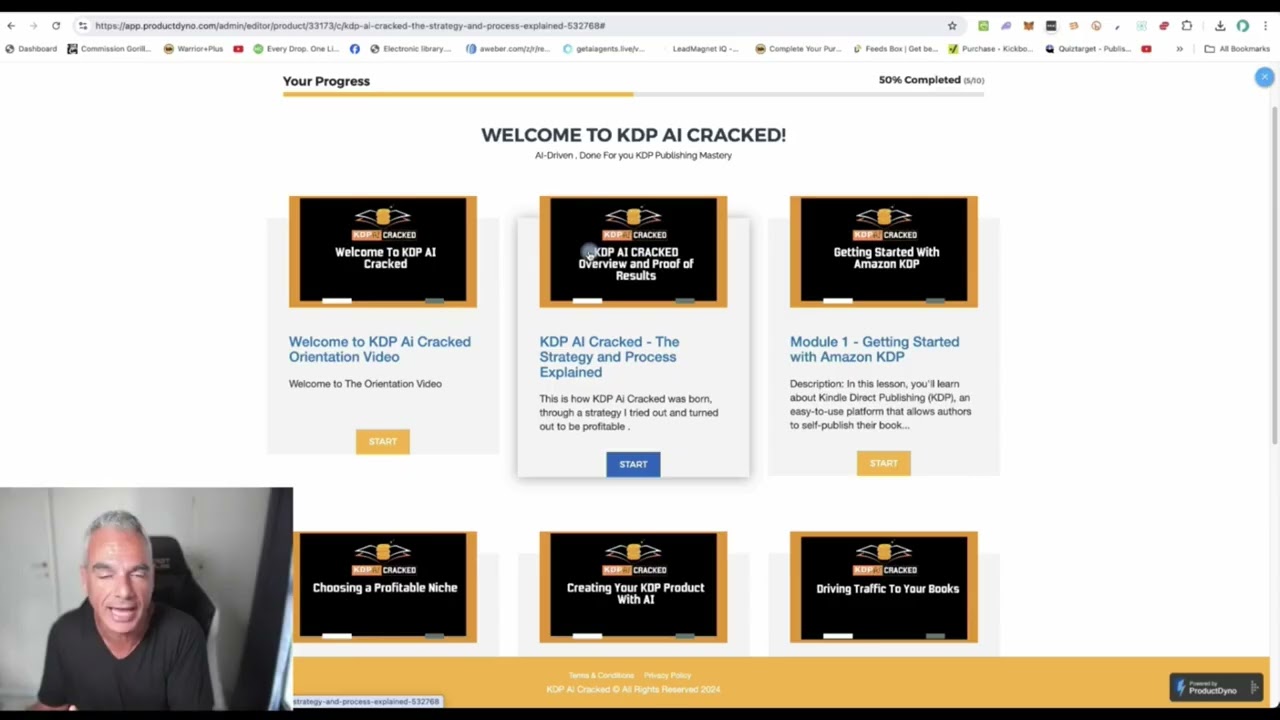The height and width of the screenshot is (720, 1280).
Task: Start the Strategy and Process Explained lesson
Action: coord(633,464)
